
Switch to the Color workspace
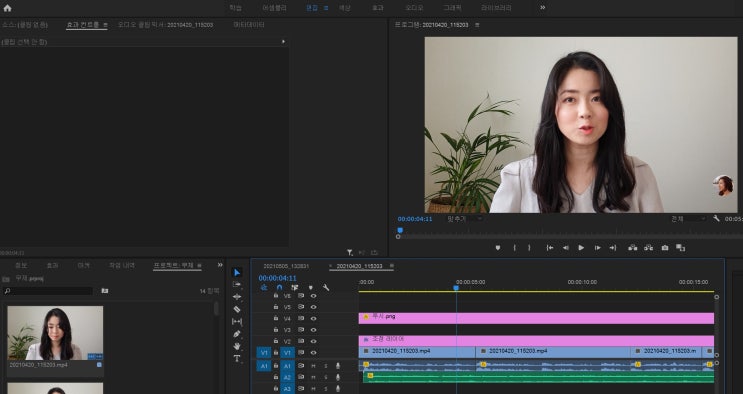tap(344, 8)
